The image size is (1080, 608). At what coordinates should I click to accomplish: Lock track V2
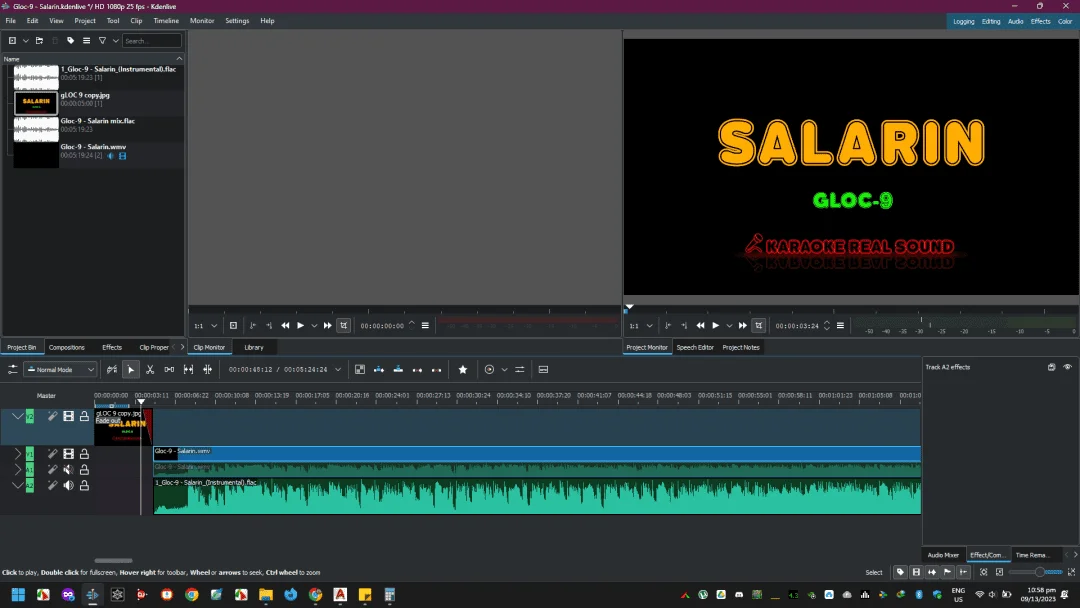click(84, 416)
